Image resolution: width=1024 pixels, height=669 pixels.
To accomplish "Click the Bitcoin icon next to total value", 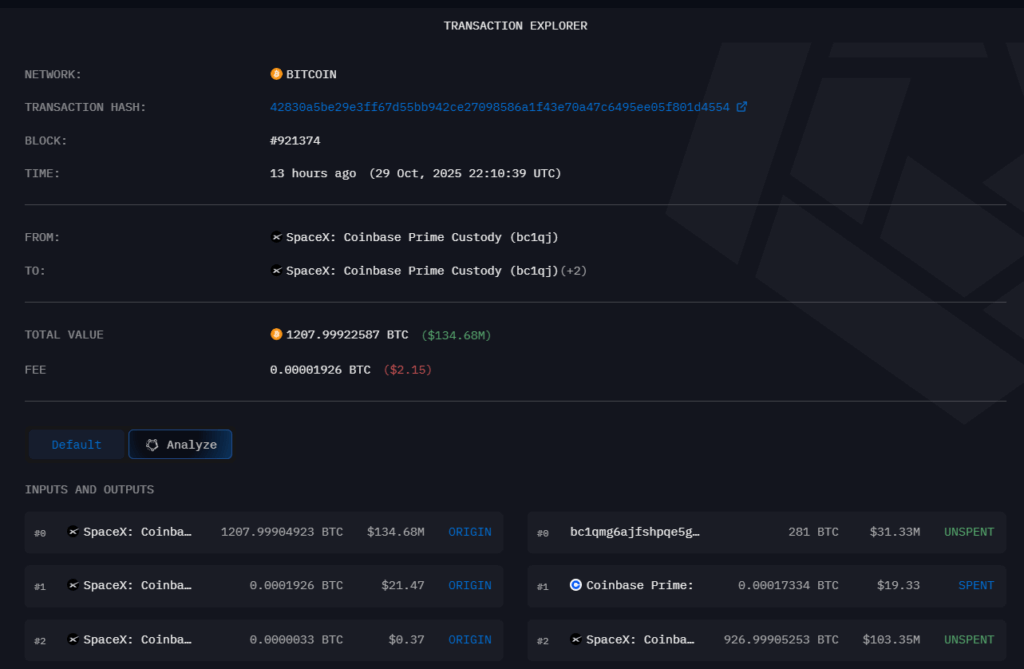I will pos(276,335).
